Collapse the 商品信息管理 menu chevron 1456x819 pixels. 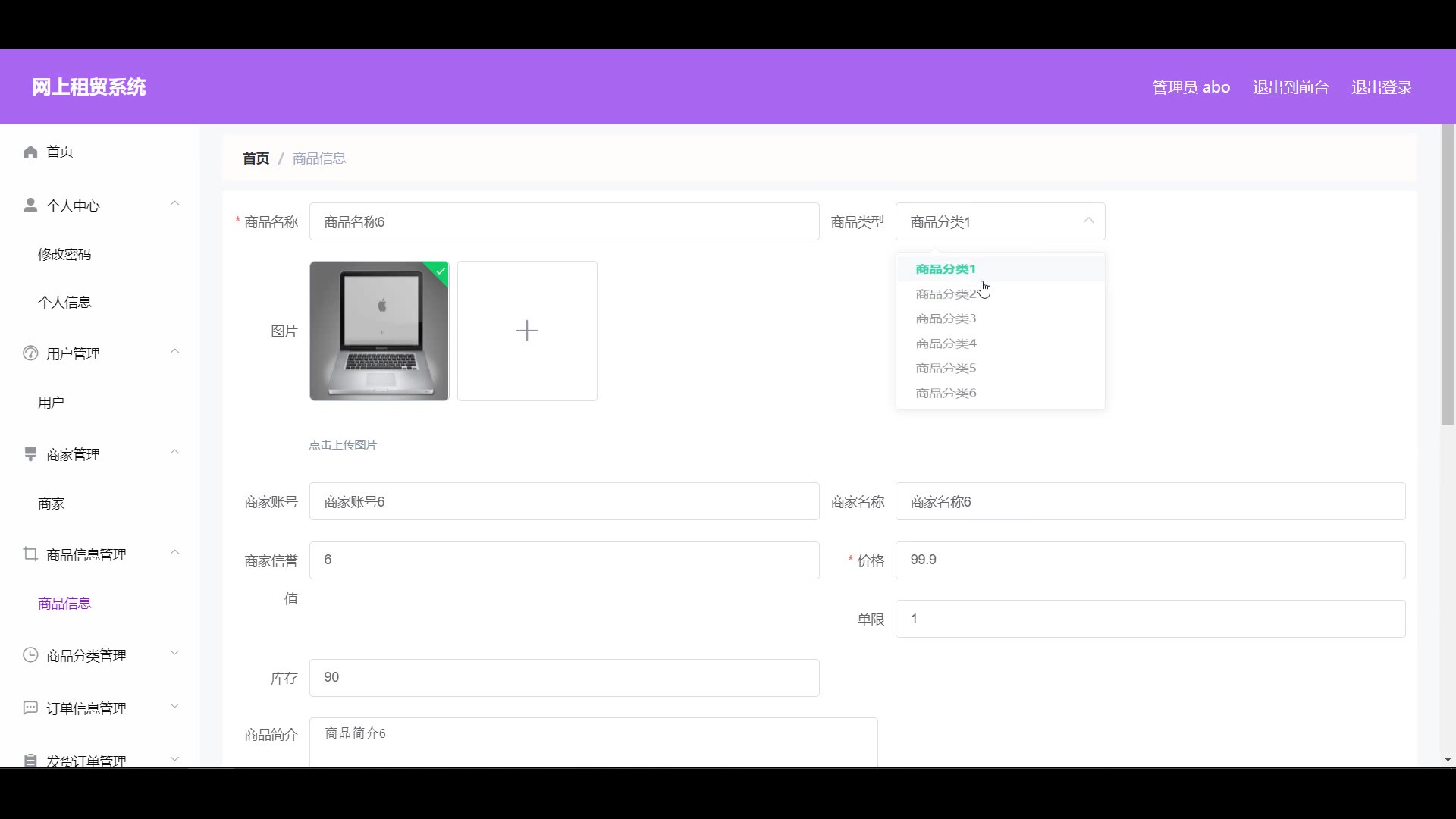tap(175, 552)
